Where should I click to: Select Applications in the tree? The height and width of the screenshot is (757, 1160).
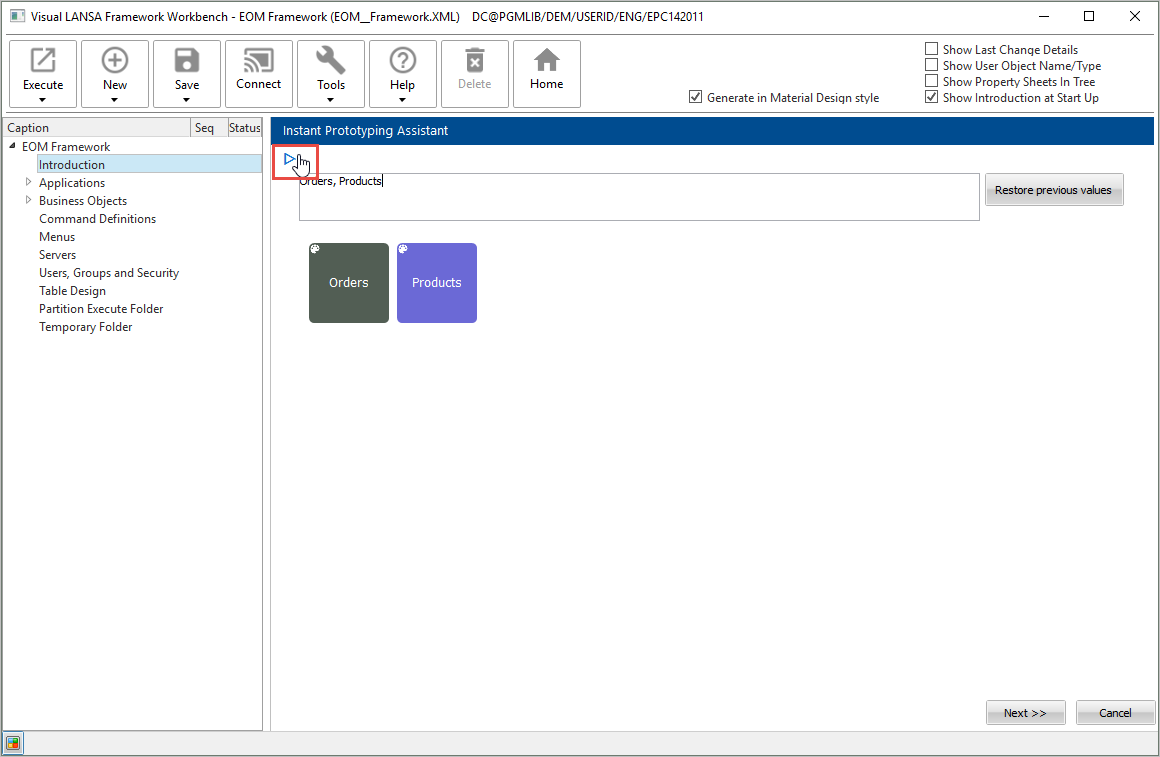pos(72,183)
